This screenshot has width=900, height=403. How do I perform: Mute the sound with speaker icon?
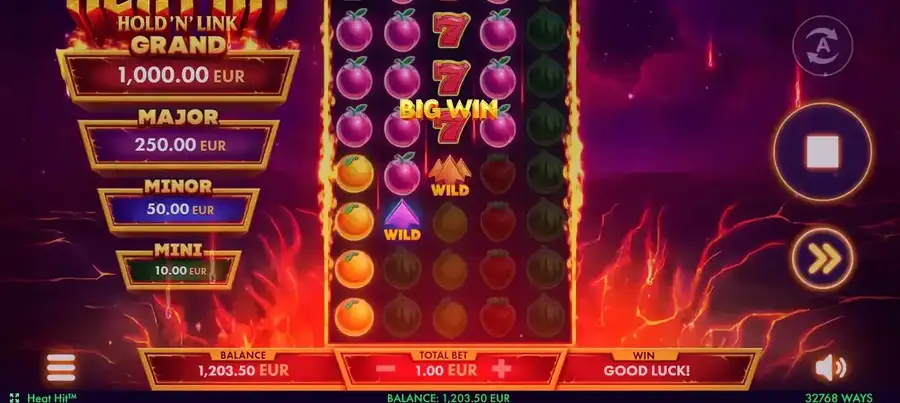pyautogui.click(x=830, y=367)
